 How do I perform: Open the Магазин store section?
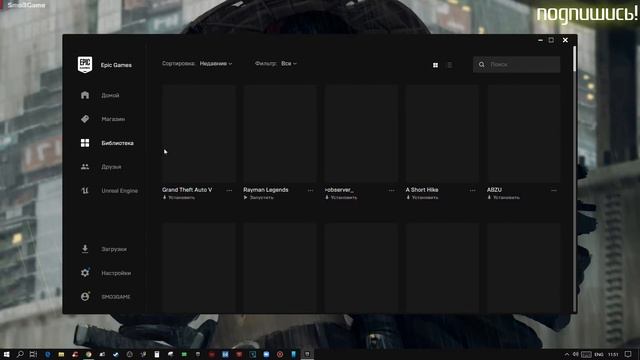[113, 119]
